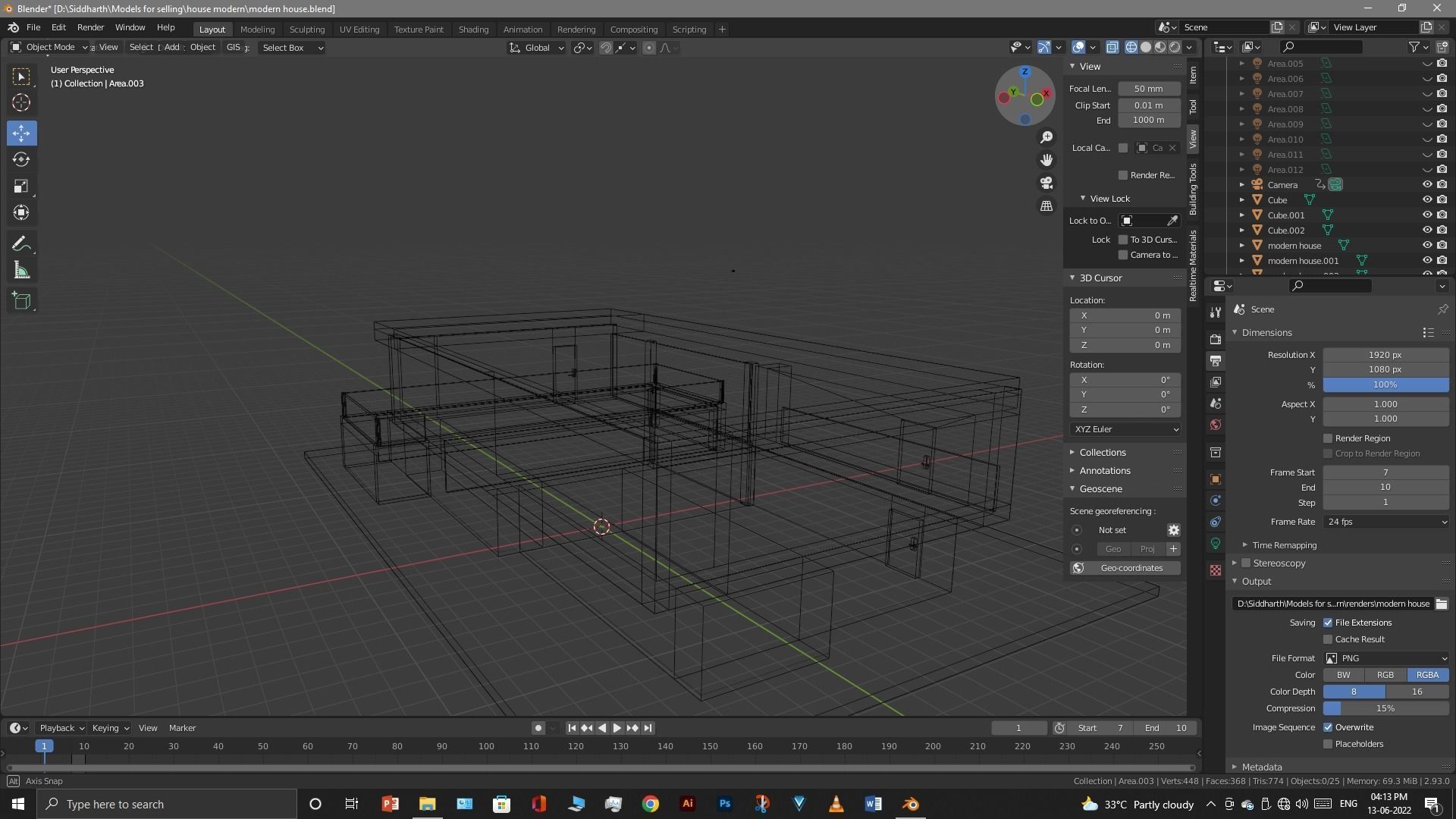The image size is (1456, 819).
Task: Switch to rendered viewport shading
Action: [x=1175, y=47]
